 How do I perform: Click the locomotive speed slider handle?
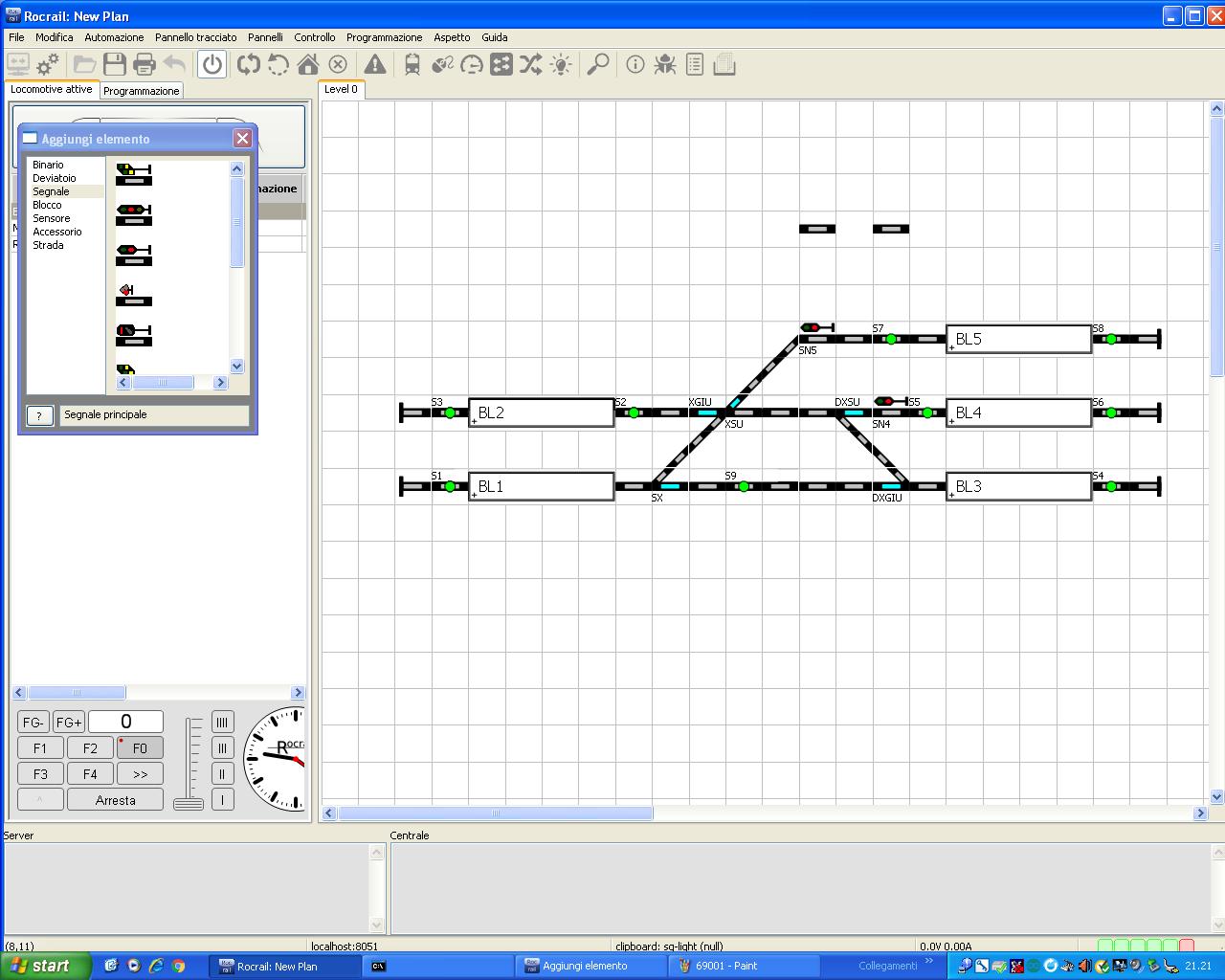tap(189, 804)
